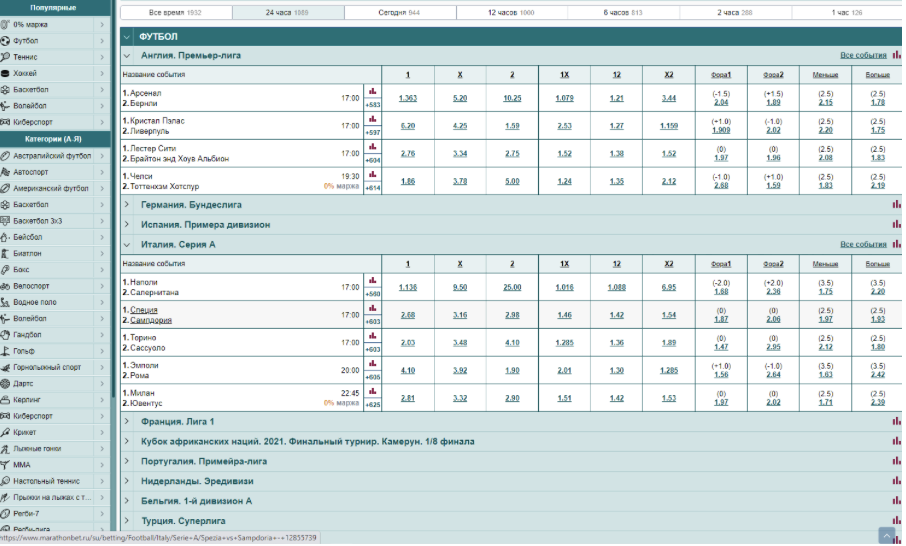Screen dimensions: 906x546
Task: Click chart icon on Португалия. Примейра-лига row
Action: point(896,461)
